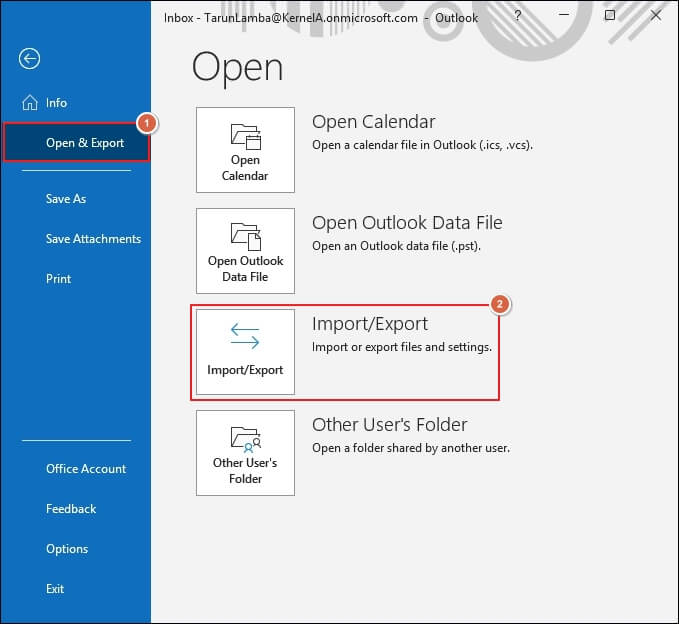Close the Outlook window

656,15
